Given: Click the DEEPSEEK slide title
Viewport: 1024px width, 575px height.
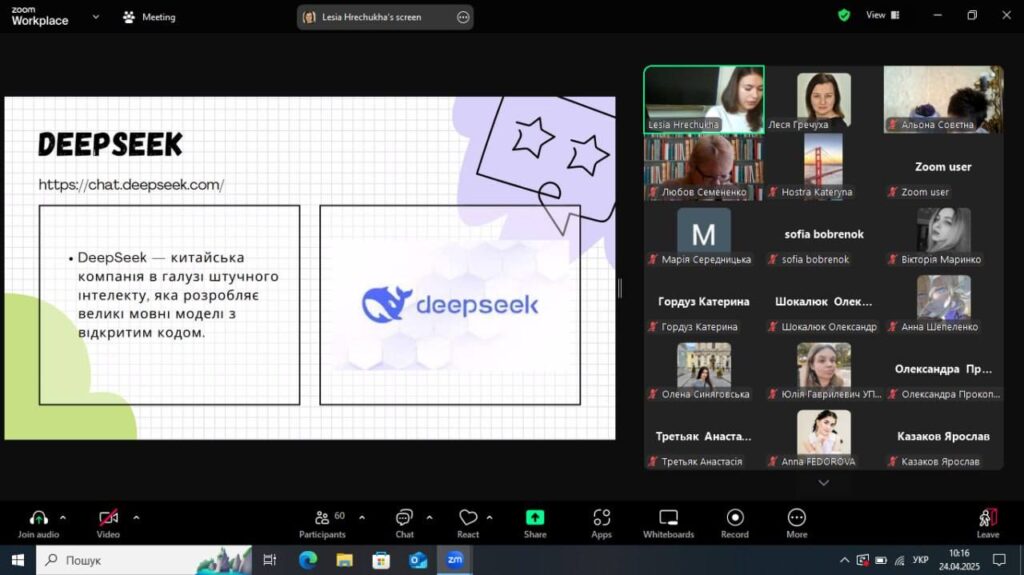Looking at the screenshot, I should 110,144.
